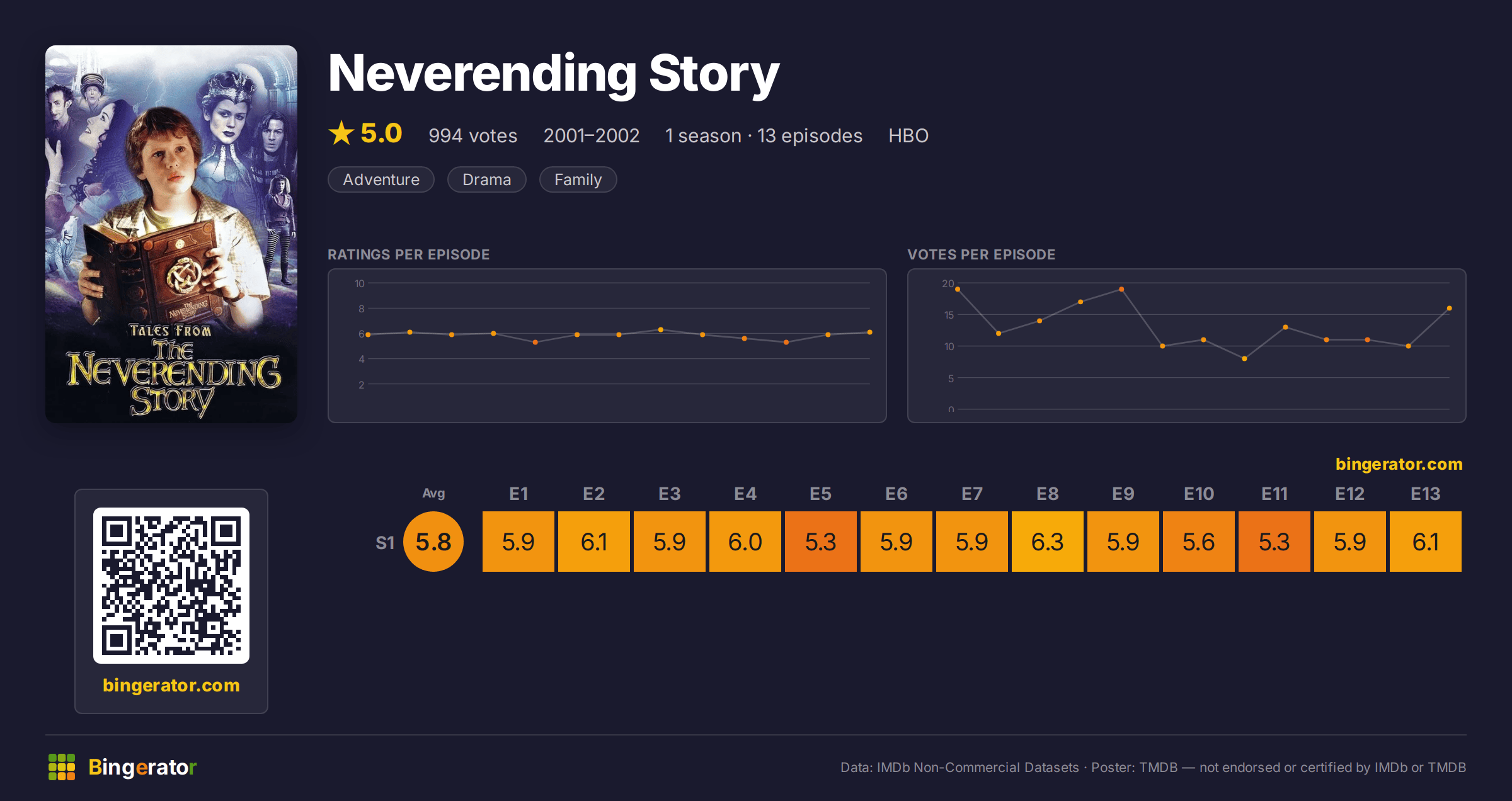Click the first point on votes chart
Screen dimensions: 1512x801
[958, 290]
